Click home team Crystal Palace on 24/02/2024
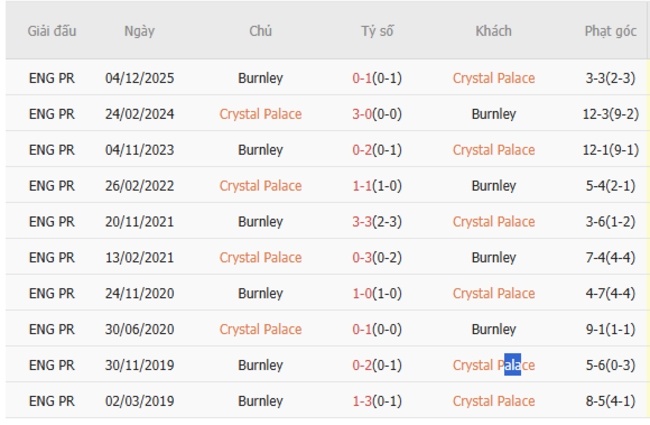 [x=260, y=114]
